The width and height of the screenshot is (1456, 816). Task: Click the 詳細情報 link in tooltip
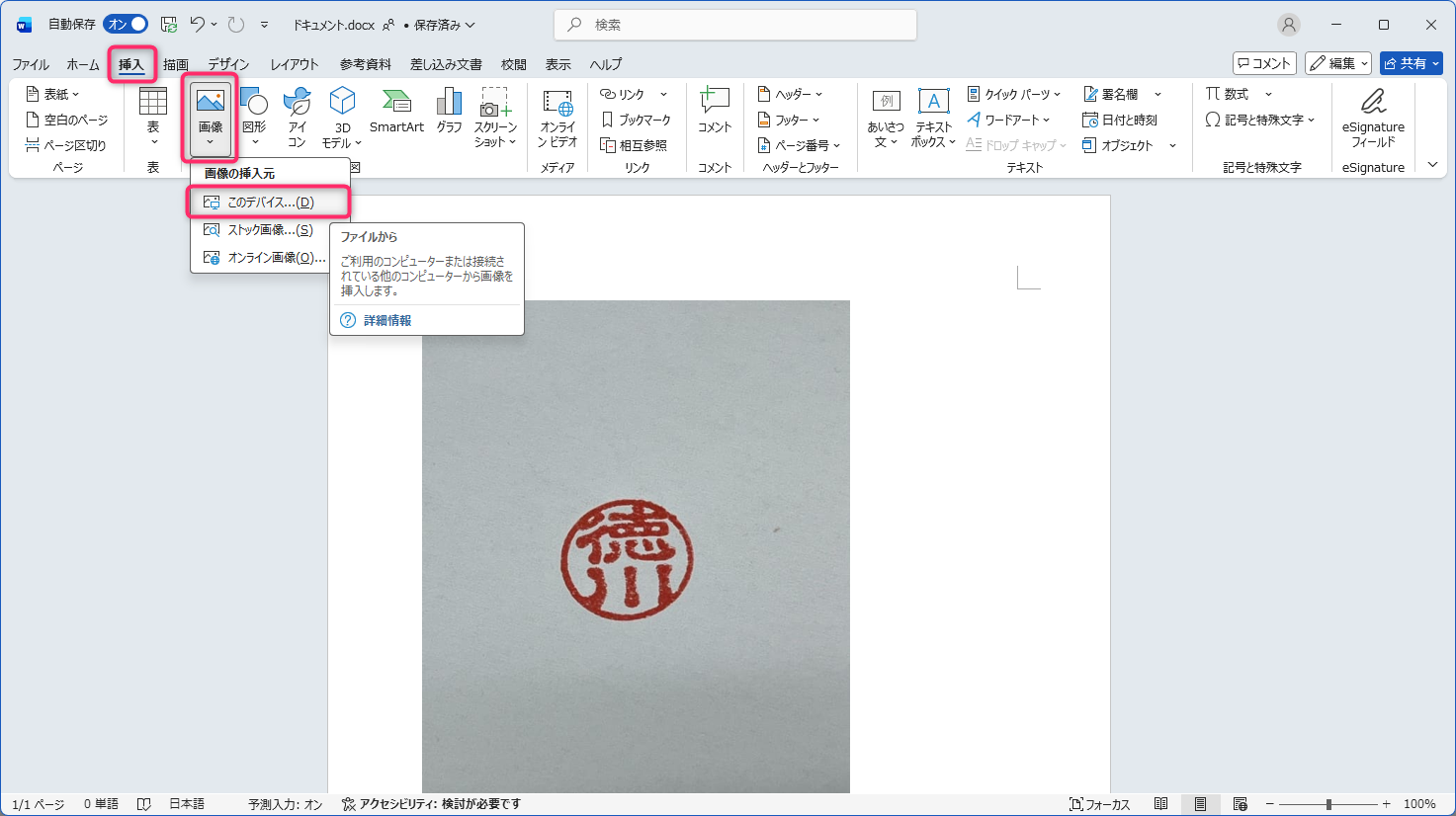[386, 321]
